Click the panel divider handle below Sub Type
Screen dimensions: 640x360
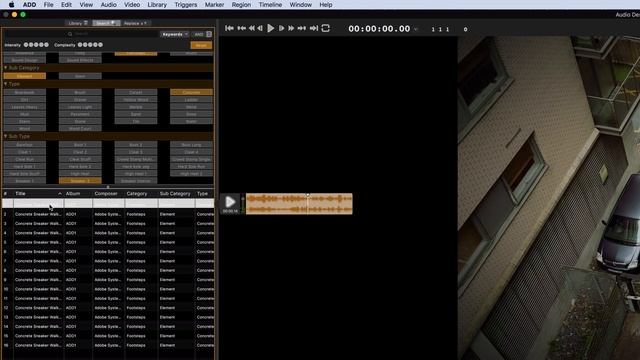point(108,187)
